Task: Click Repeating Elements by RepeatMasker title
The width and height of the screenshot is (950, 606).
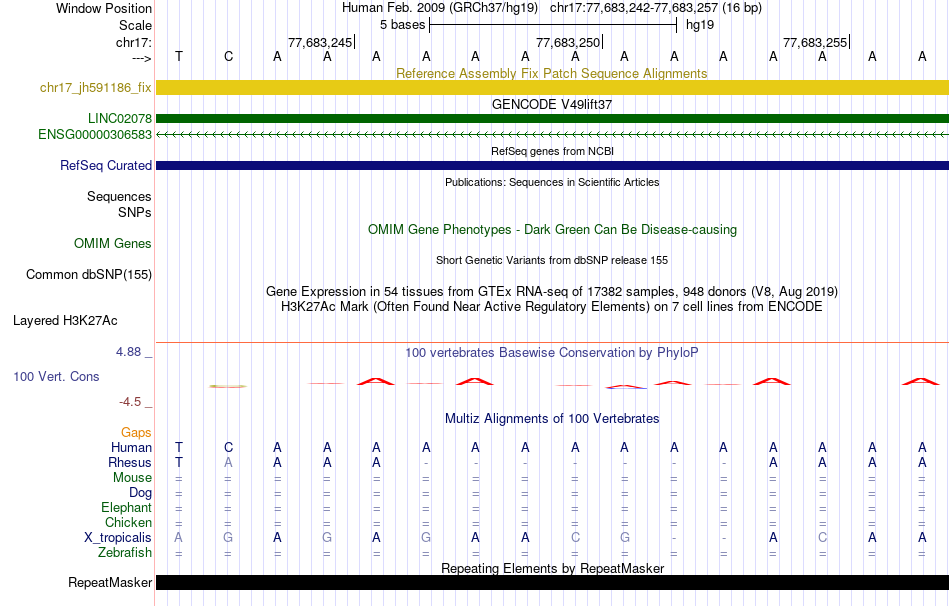Action: 553,568
